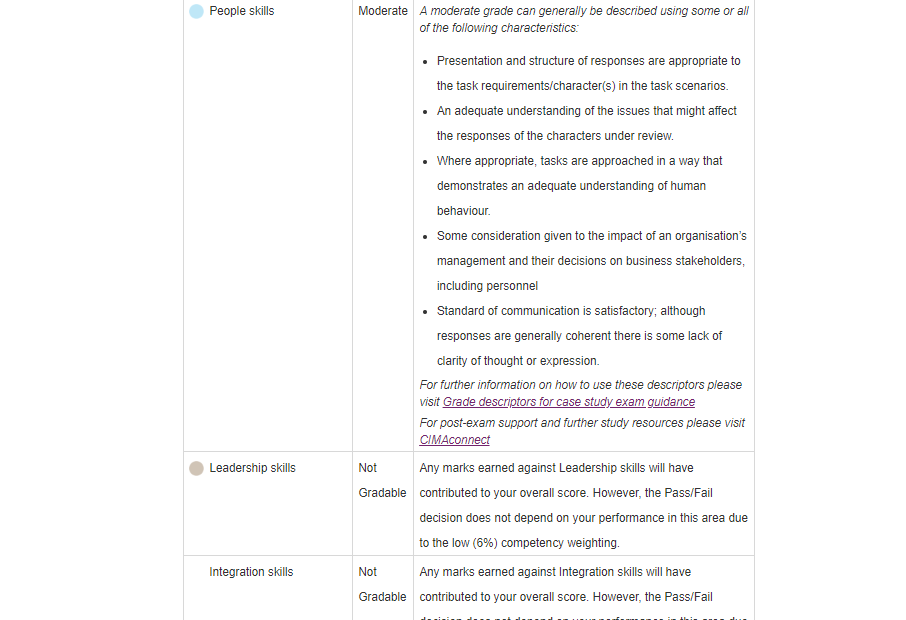Click the Leadership skills description paragraph

tap(583, 505)
